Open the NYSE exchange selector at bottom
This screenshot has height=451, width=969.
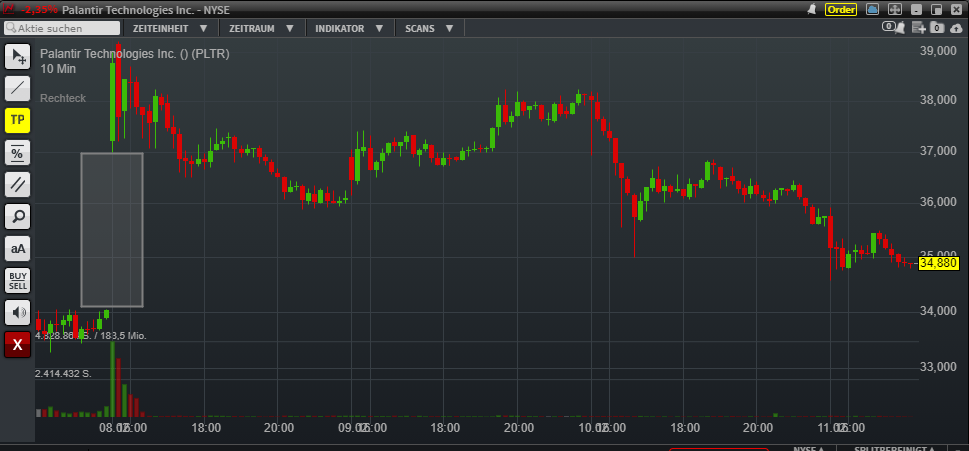tap(809, 449)
